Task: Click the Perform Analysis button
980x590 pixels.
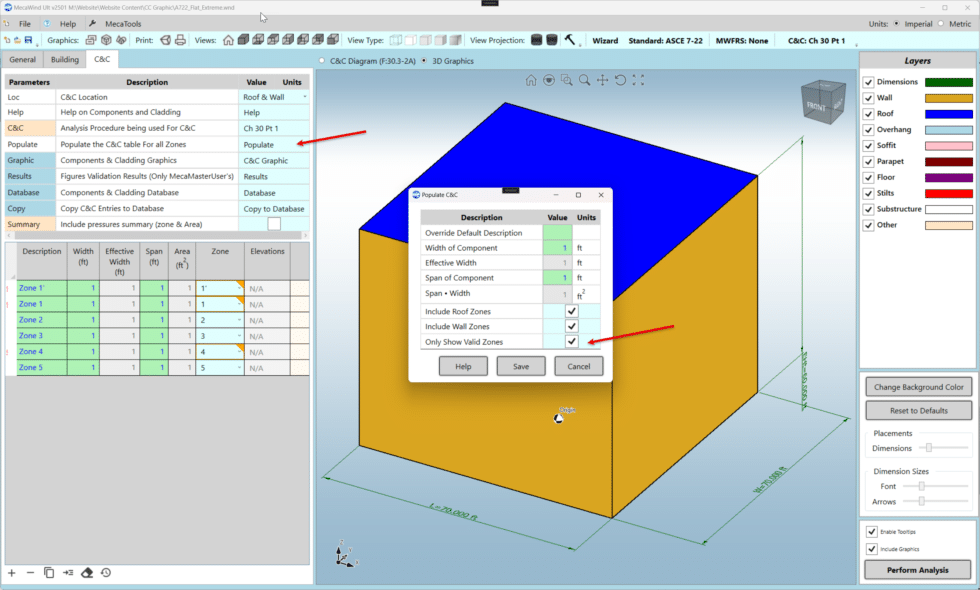Action: tap(917, 569)
